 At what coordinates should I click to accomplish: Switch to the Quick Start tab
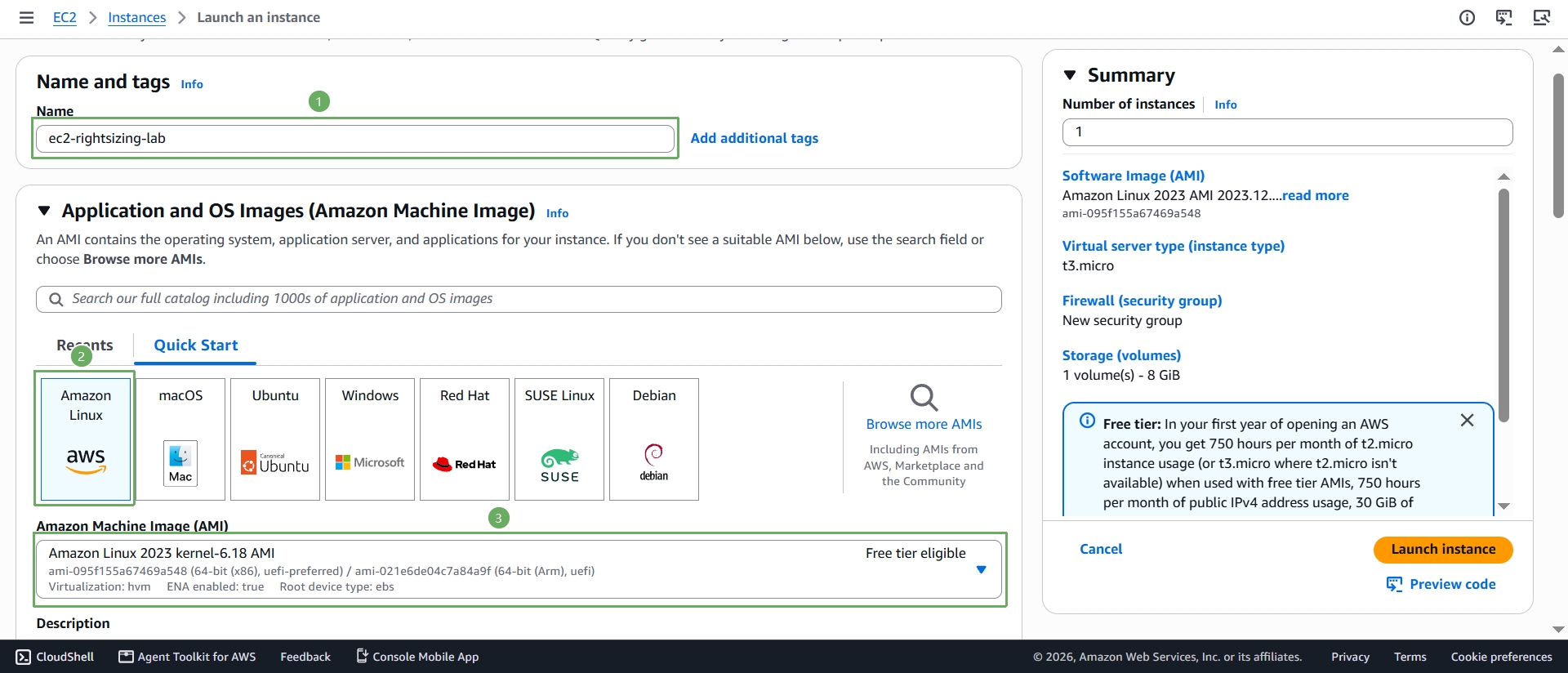pos(196,345)
